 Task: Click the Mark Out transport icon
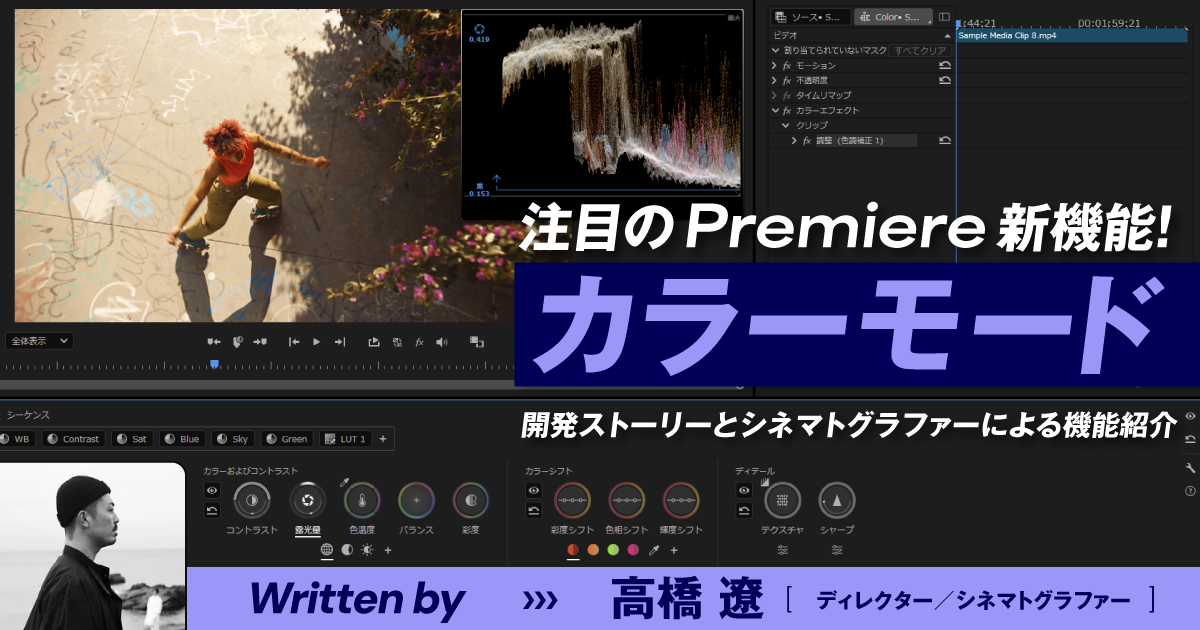262,342
